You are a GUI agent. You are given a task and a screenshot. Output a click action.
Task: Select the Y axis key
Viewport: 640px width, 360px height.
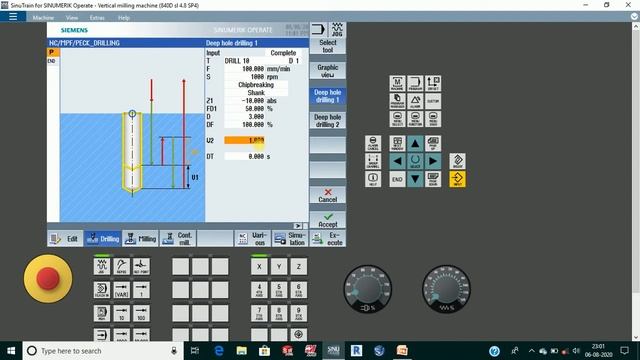pyautogui.click(x=279, y=266)
